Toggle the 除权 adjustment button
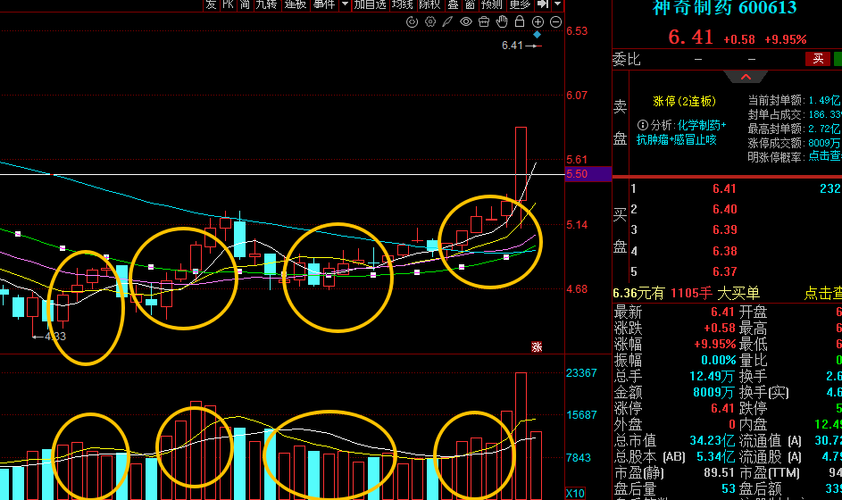This screenshot has width=842, height=500. 430,4
